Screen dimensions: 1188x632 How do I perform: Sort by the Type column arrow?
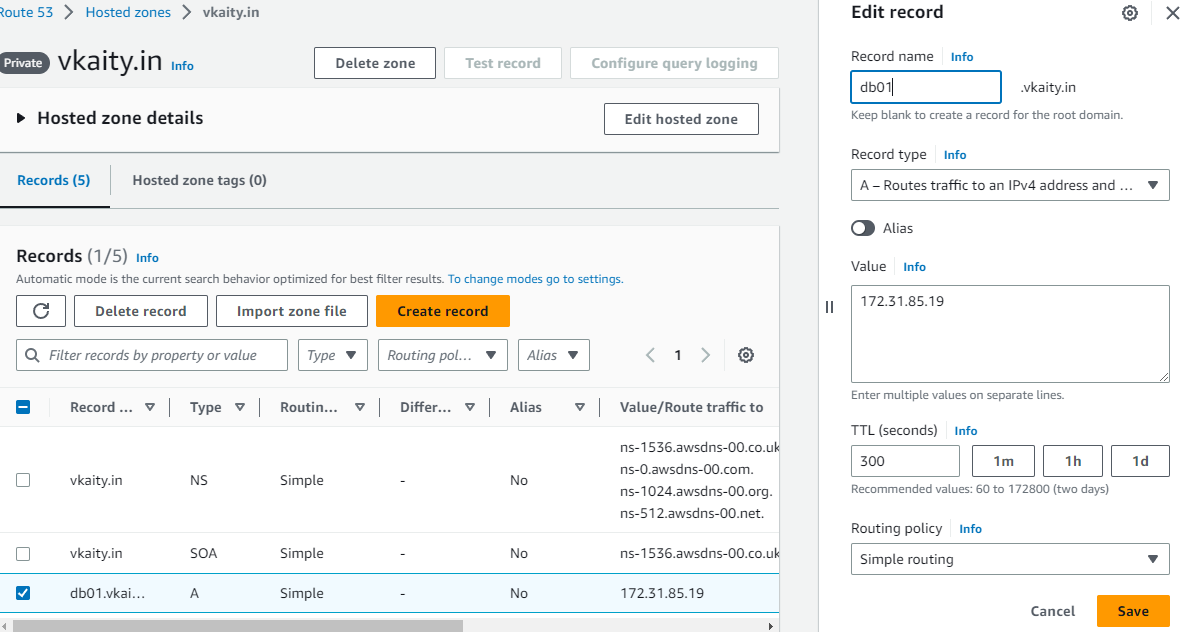pos(239,407)
